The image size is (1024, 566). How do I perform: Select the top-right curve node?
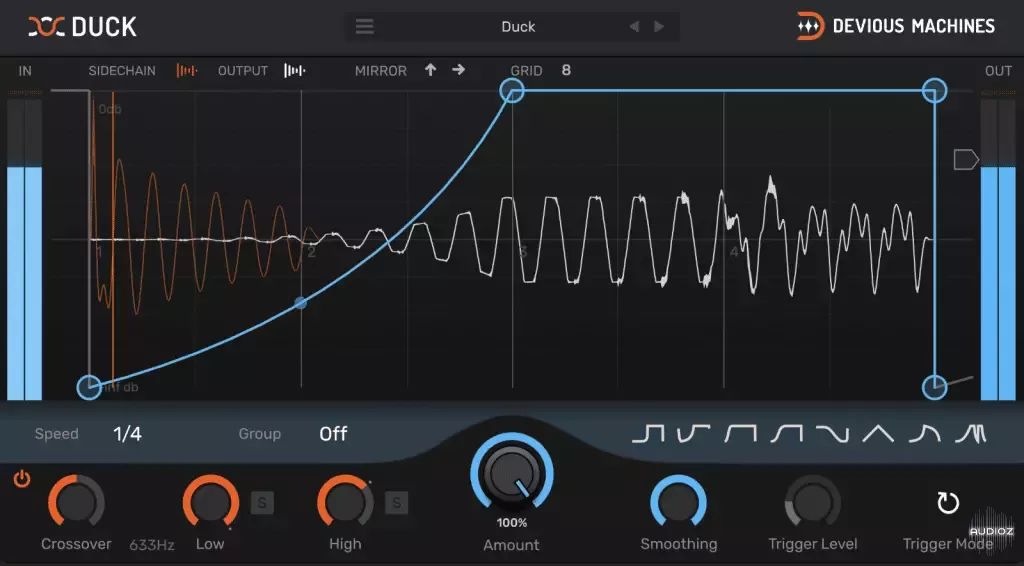935,91
